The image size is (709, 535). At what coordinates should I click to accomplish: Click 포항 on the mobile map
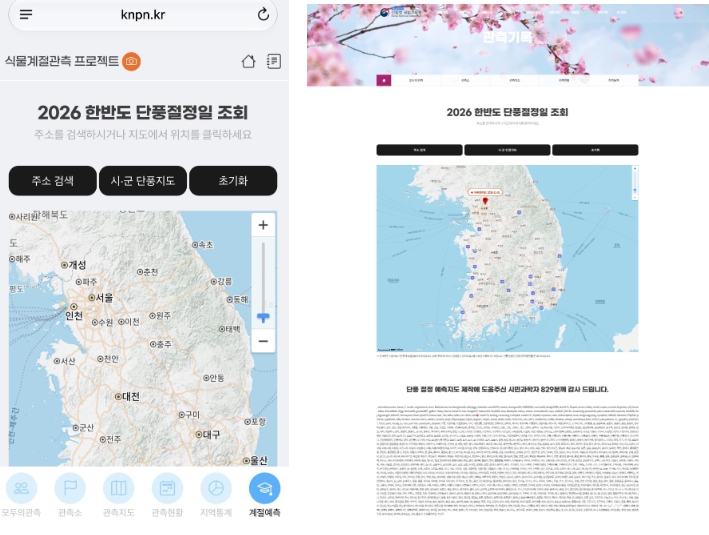click(x=255, y=421)
